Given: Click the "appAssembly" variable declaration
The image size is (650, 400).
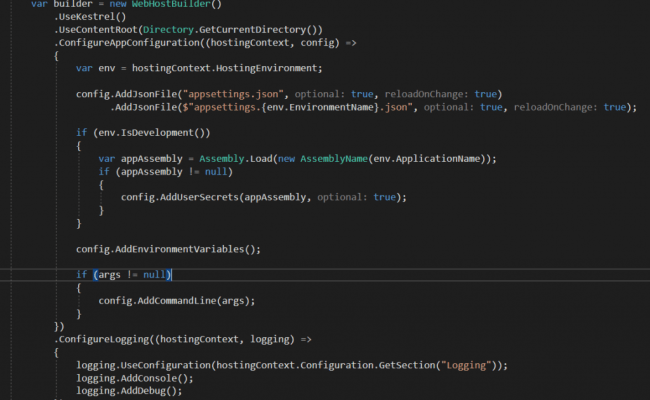Looking at the screenshot, I should click(x=151, y=159).
